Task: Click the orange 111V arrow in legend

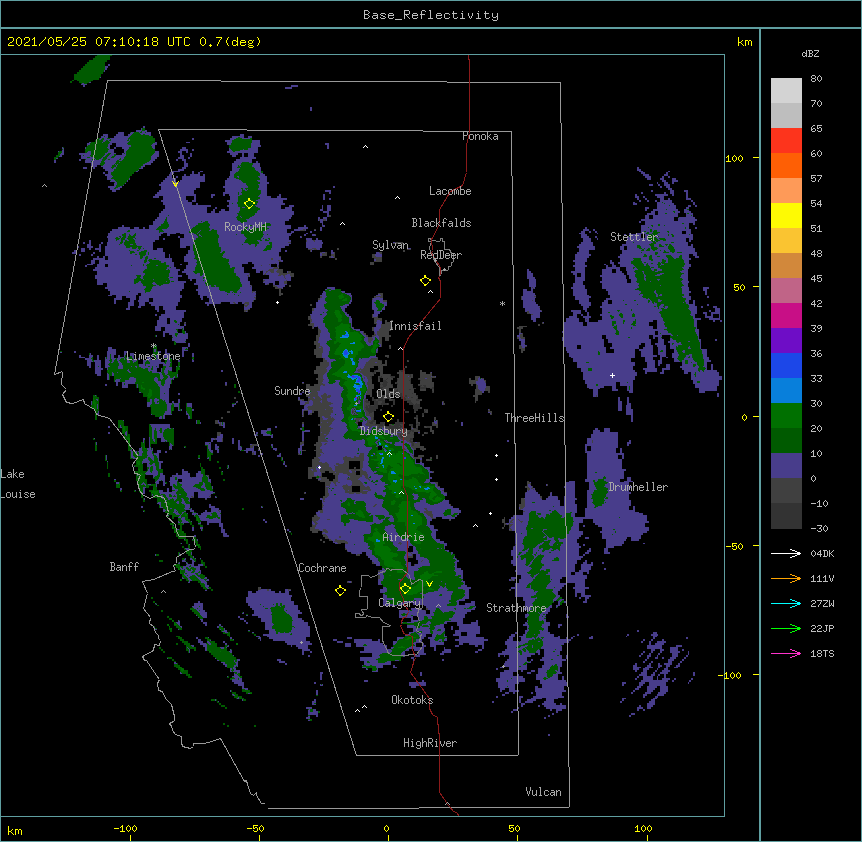Action: pyautogui.click(x=786, y=578)
